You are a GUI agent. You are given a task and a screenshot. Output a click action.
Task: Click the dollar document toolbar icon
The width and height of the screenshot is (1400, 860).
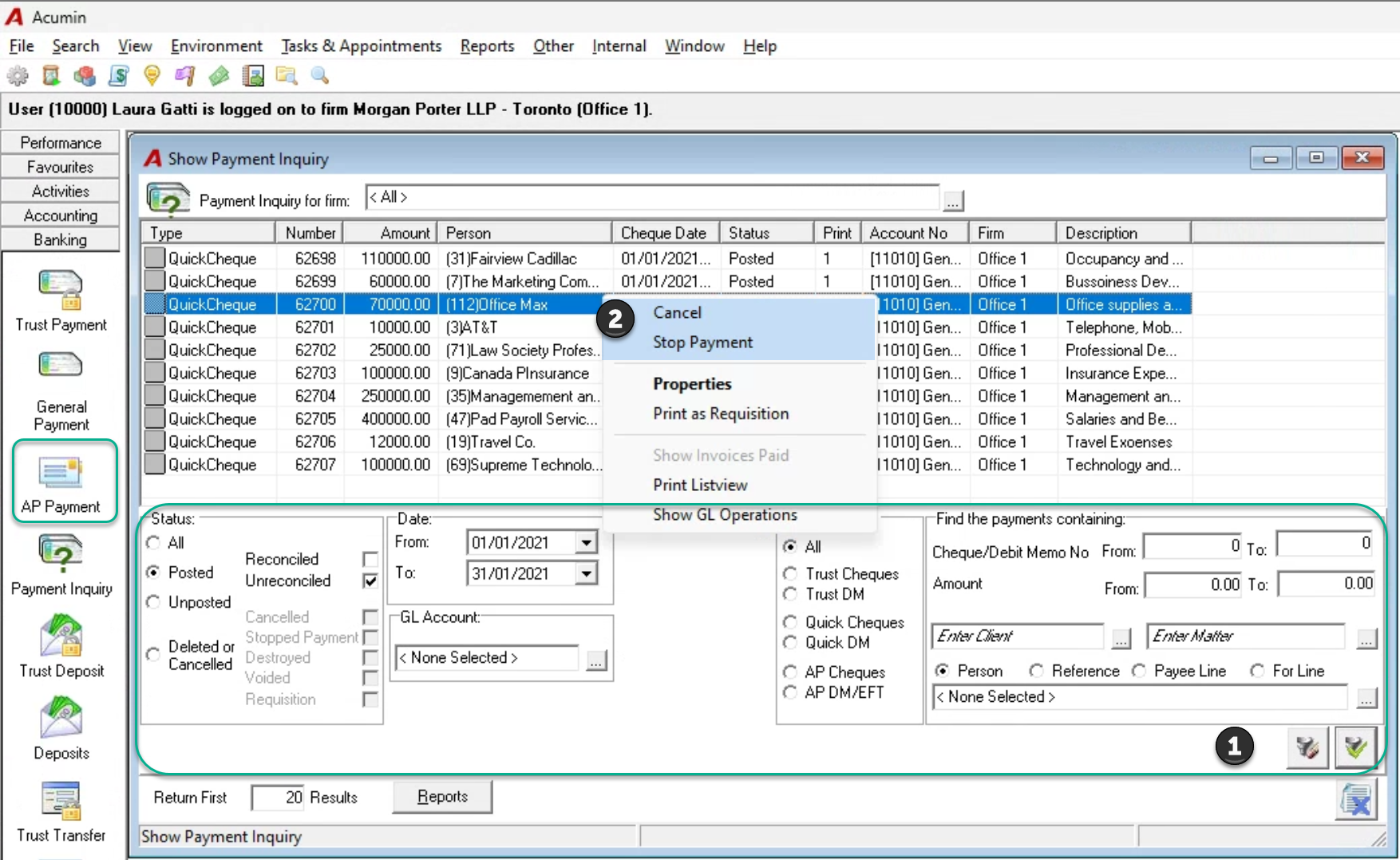point(118,76)
